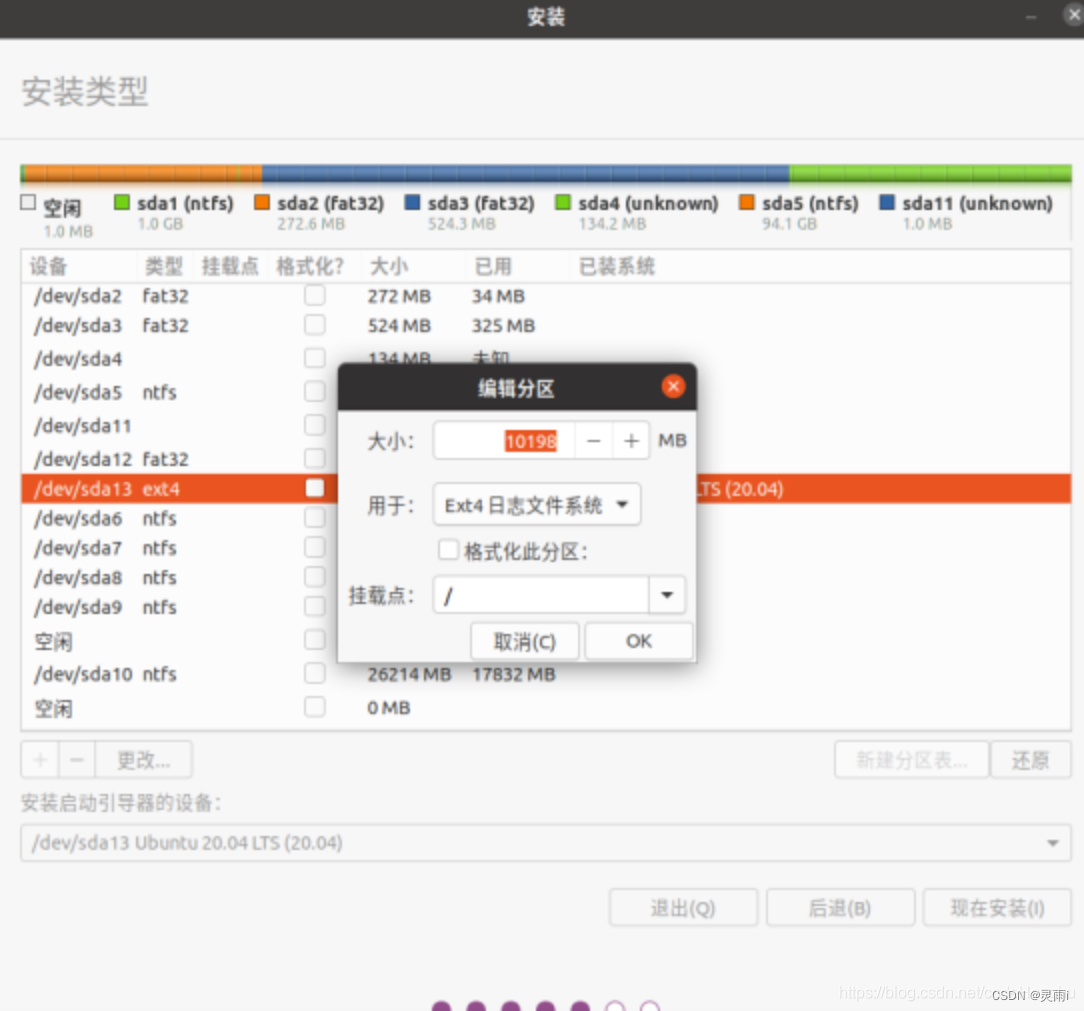Screen dimensions: 1084x1011
Task: Expand the 挂载点 dropdown arrow
Action: pyautogui.click(x=667, y=595)
